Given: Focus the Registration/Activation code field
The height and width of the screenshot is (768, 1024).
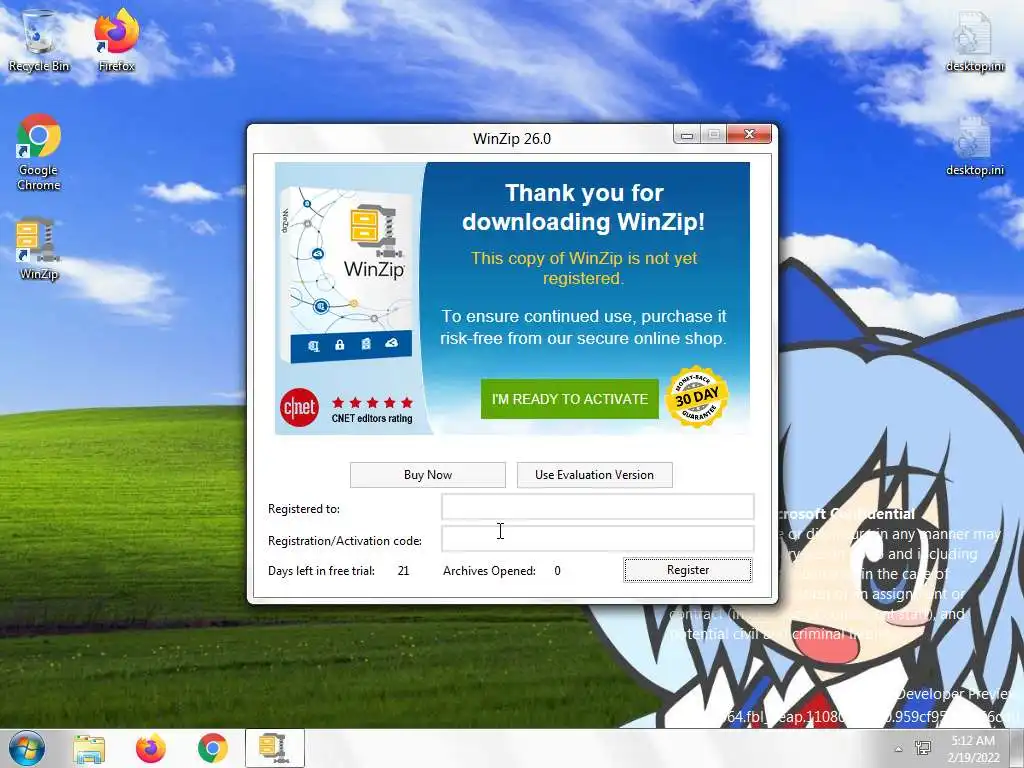Looking at the screenshot, I should 598,539.
